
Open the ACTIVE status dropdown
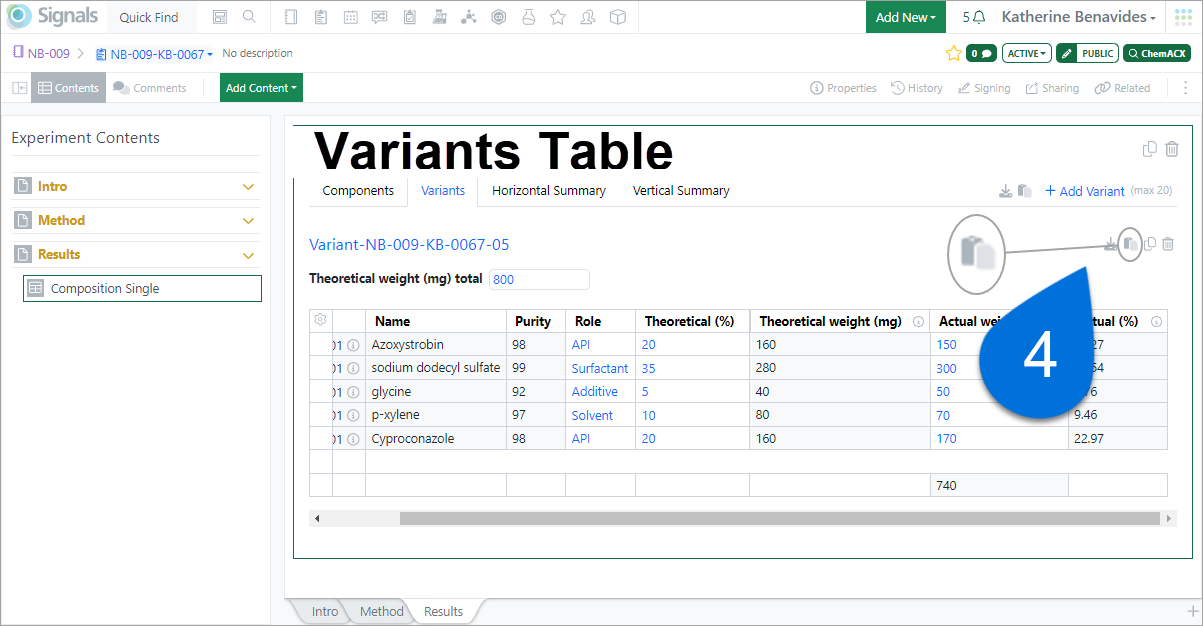(x=1026, y=53)
